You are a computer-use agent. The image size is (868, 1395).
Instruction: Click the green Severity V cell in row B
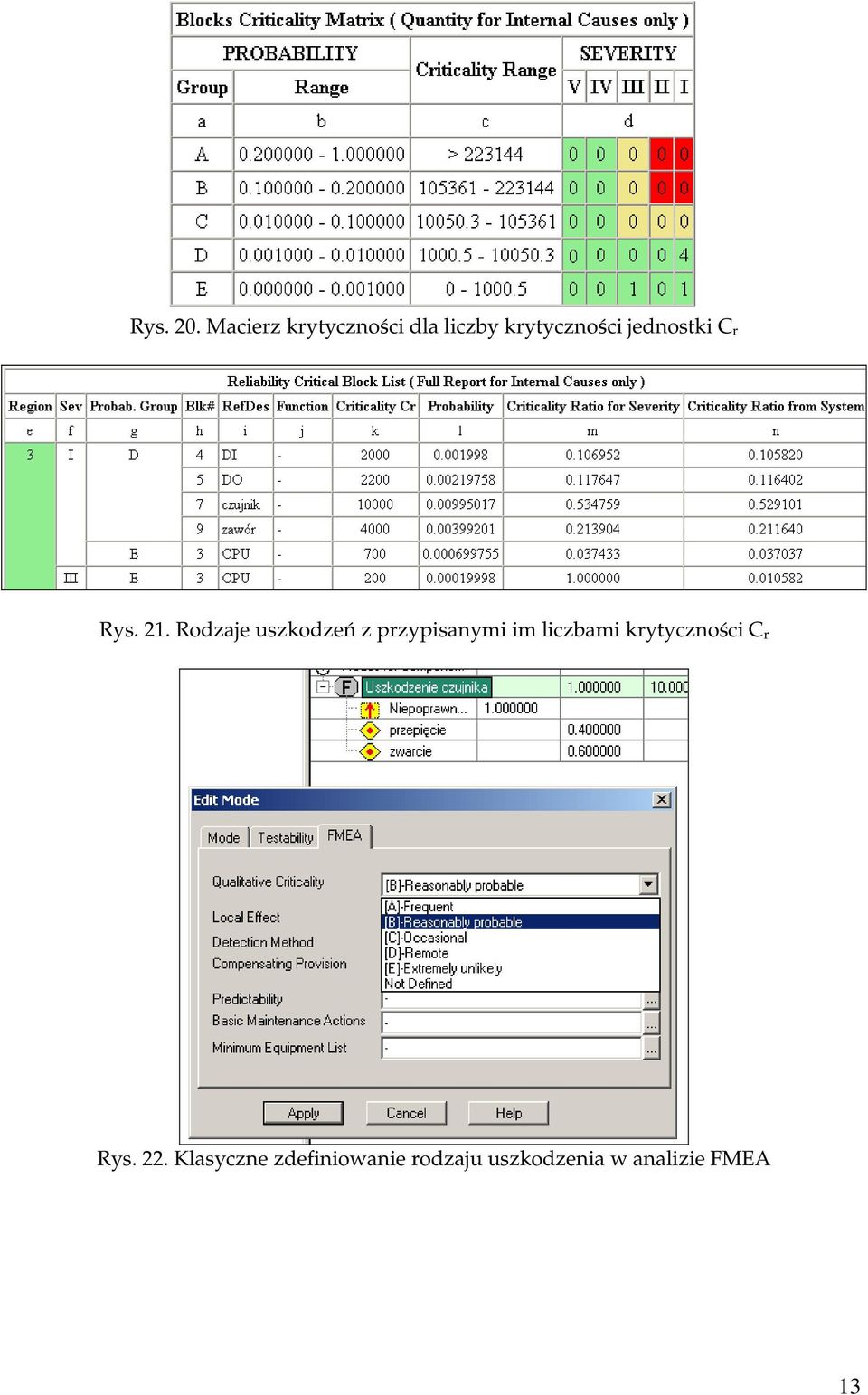(x=573, y=188)
